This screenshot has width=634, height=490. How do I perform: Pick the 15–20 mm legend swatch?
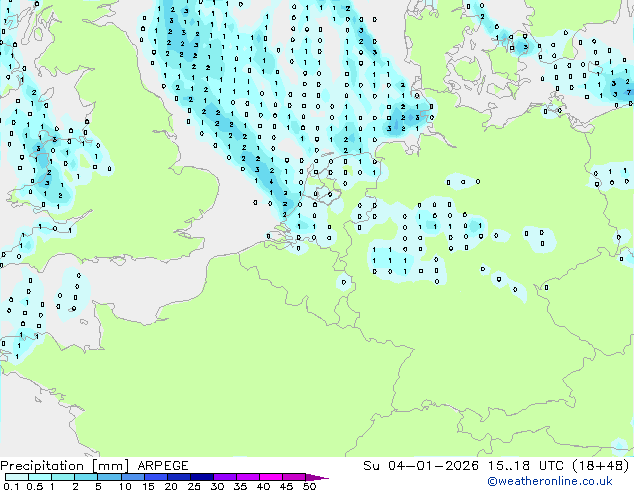156,477
